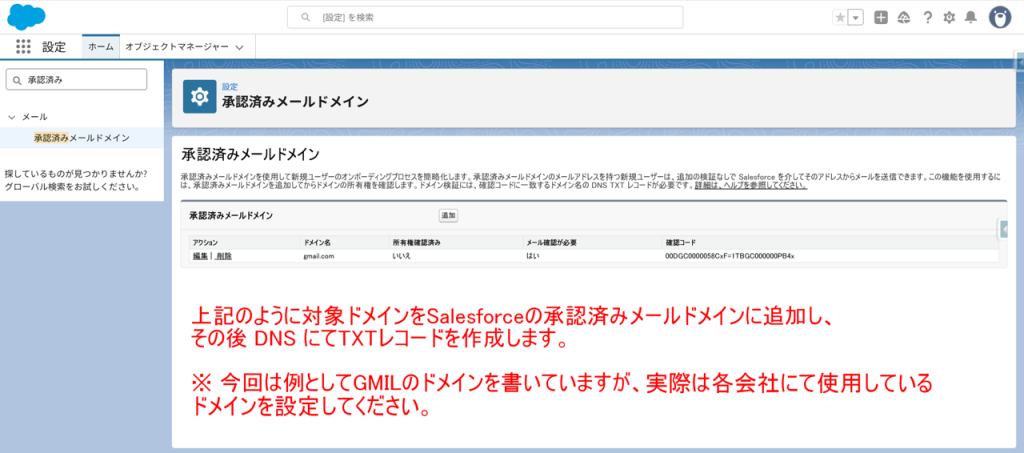Expand the side panel arrow at right edge of table
This screenshot has width=1024, height=453.
(1003, 230)
